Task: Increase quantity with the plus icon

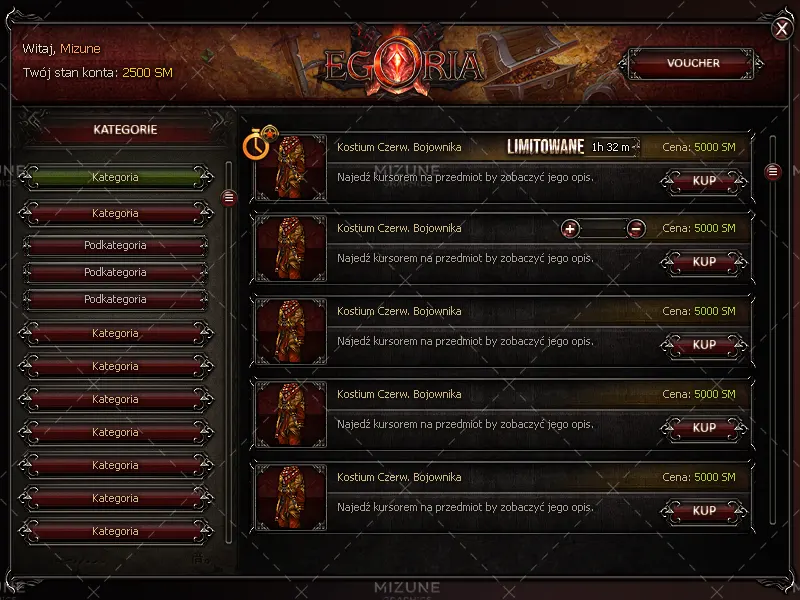Action: coord(570,229)
